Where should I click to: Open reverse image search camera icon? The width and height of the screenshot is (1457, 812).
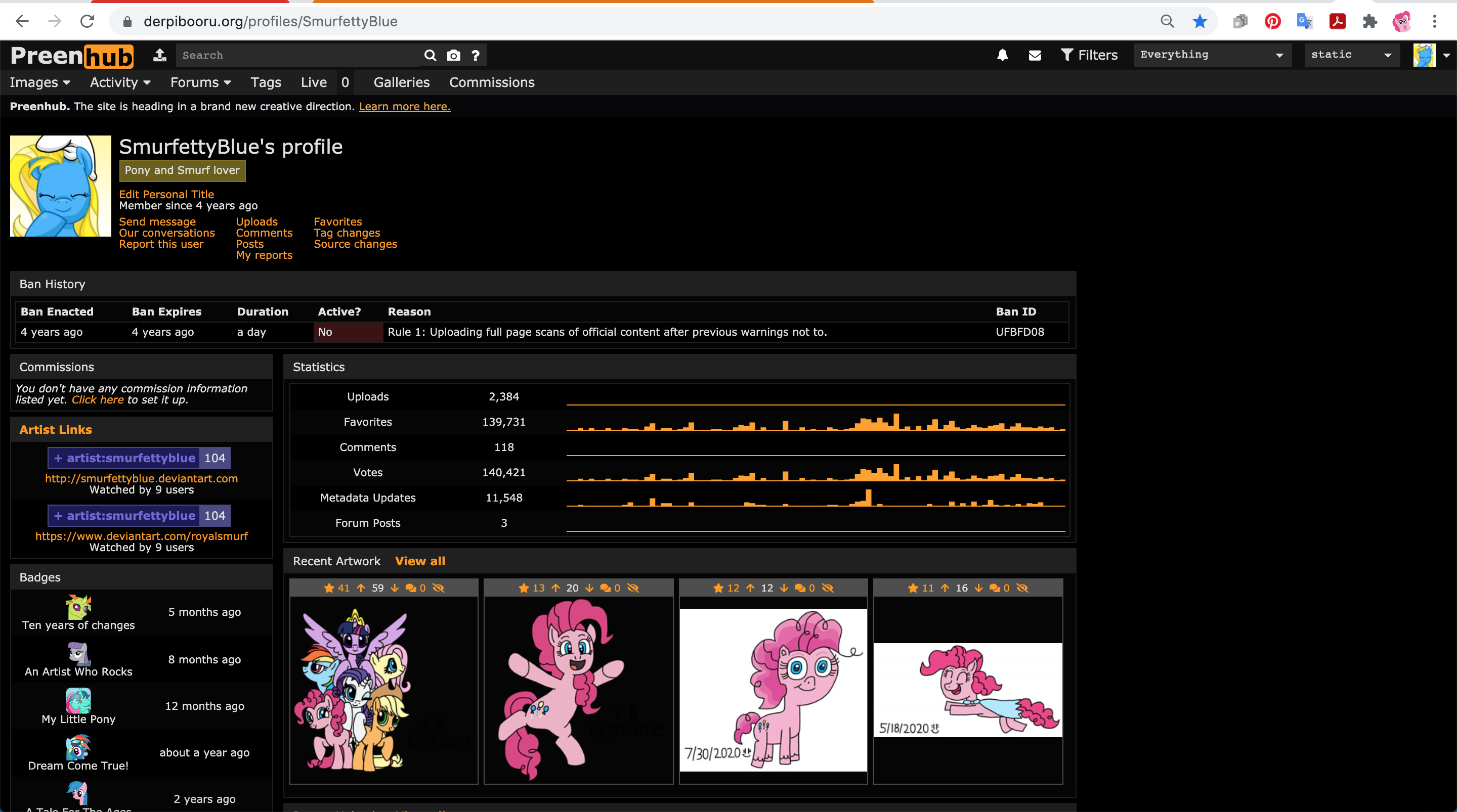point(453,55)
